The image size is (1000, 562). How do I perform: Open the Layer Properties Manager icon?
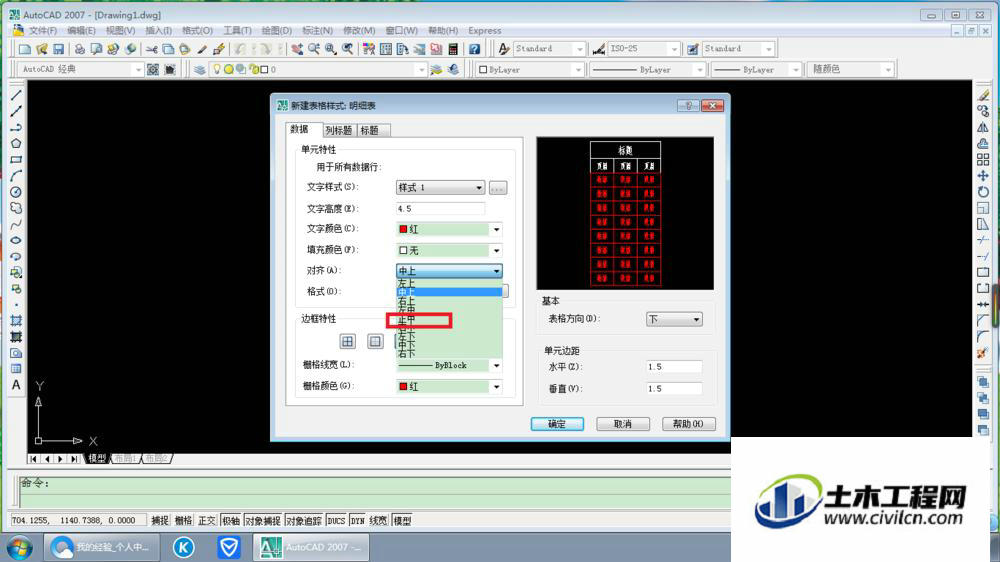200,70
